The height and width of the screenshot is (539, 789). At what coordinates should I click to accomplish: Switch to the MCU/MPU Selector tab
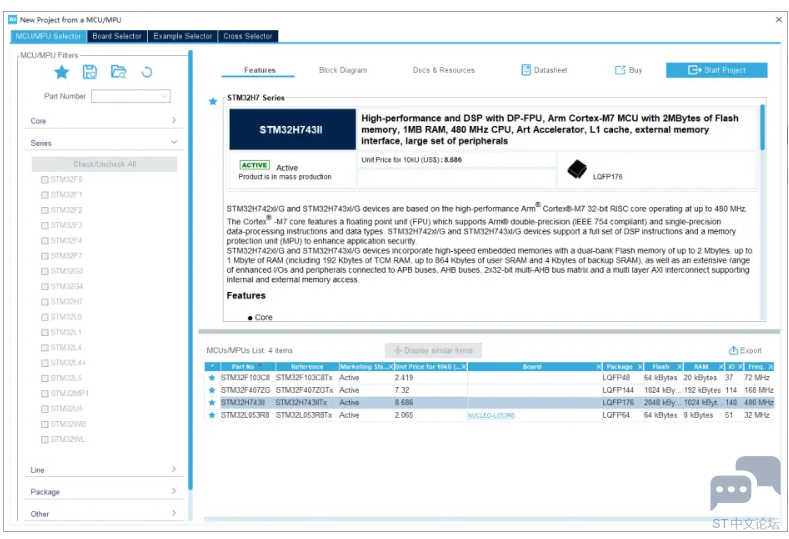[x=48, y=36]
